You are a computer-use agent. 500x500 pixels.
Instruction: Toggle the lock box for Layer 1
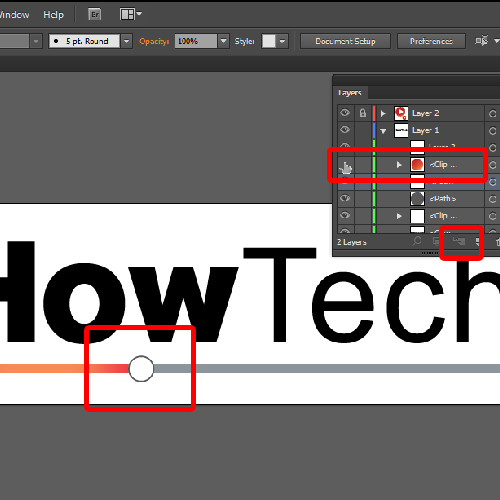tap(363, 130)
